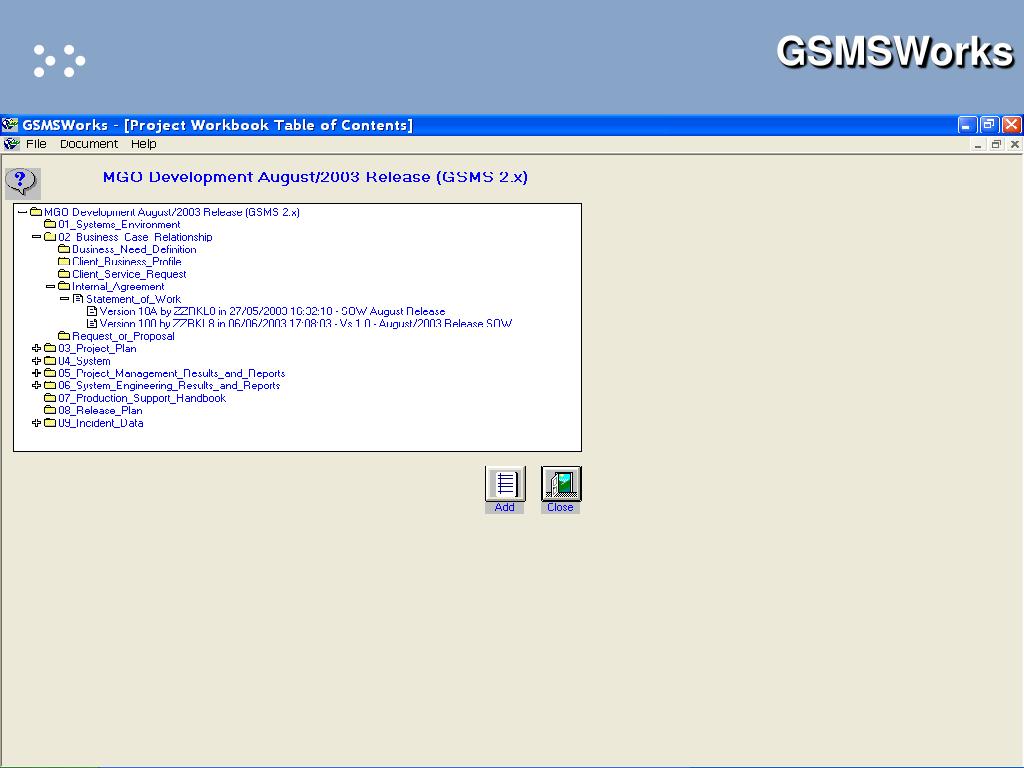Click the question mark help bubble icon
Viewport: 1024px width, 768px height.
[22, 182]
